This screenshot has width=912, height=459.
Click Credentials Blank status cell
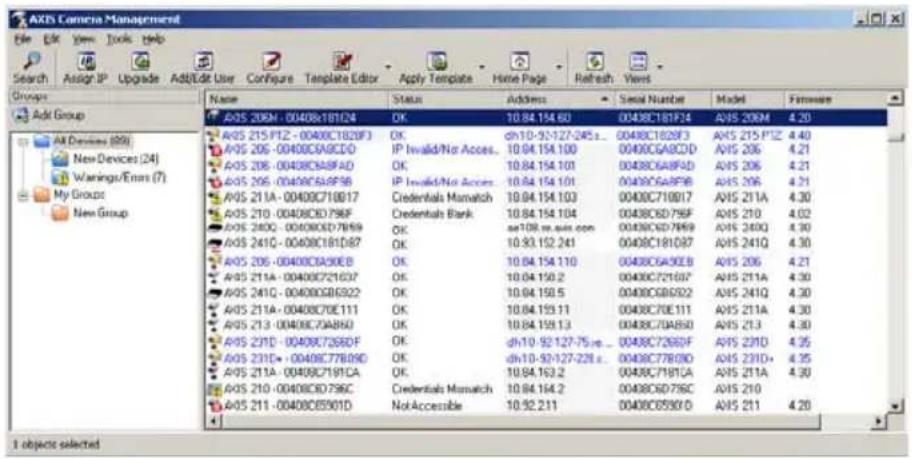433,214
